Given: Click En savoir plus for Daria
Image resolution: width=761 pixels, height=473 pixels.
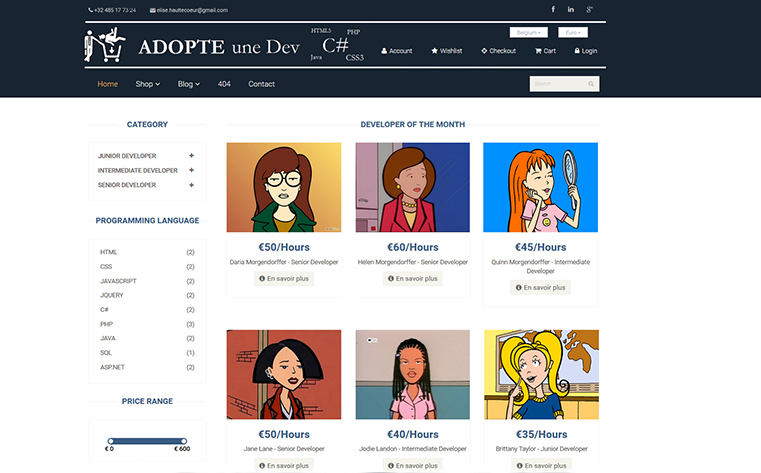Looking at the screenshot, I should (284, 278).
